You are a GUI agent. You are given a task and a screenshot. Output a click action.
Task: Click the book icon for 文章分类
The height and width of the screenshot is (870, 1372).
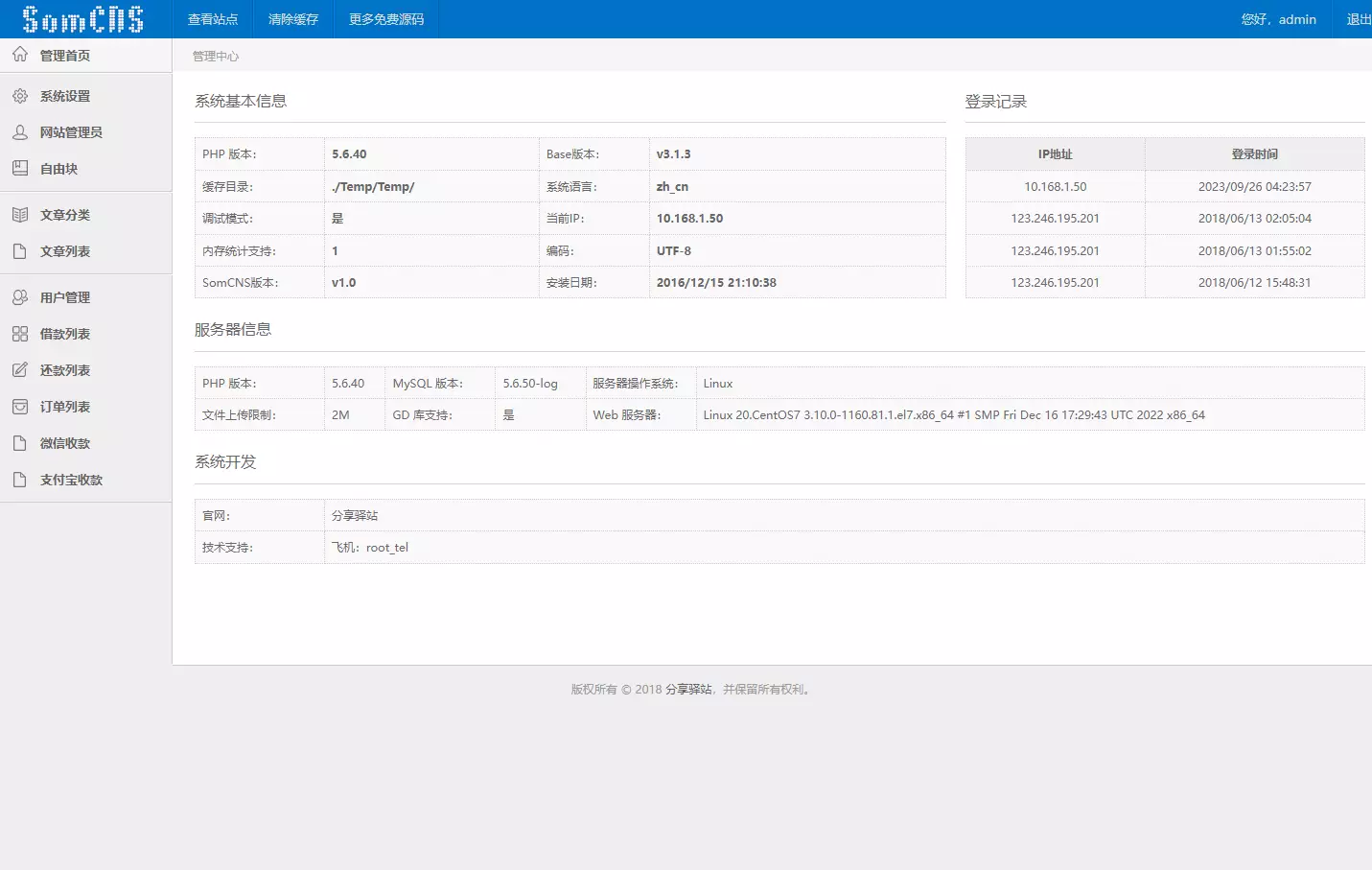point(20,215)
